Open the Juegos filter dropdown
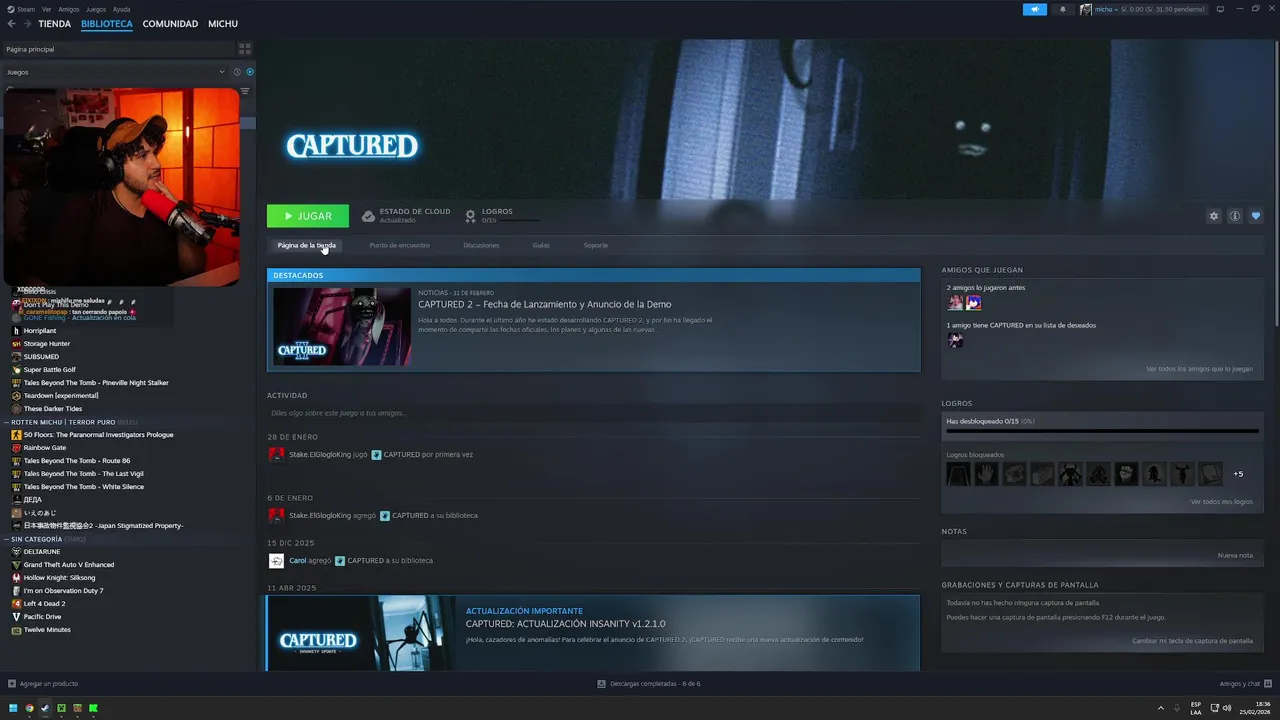This screenshot has height=720, width=1280. [x=115, y=72]
